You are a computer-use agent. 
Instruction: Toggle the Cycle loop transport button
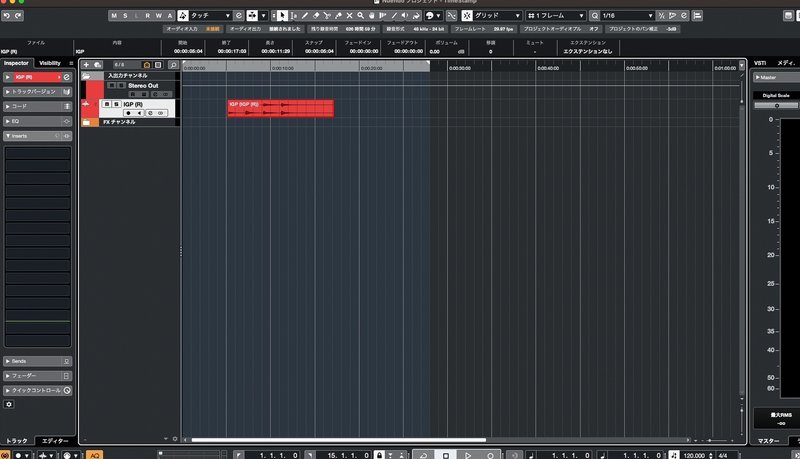[423, 455]
